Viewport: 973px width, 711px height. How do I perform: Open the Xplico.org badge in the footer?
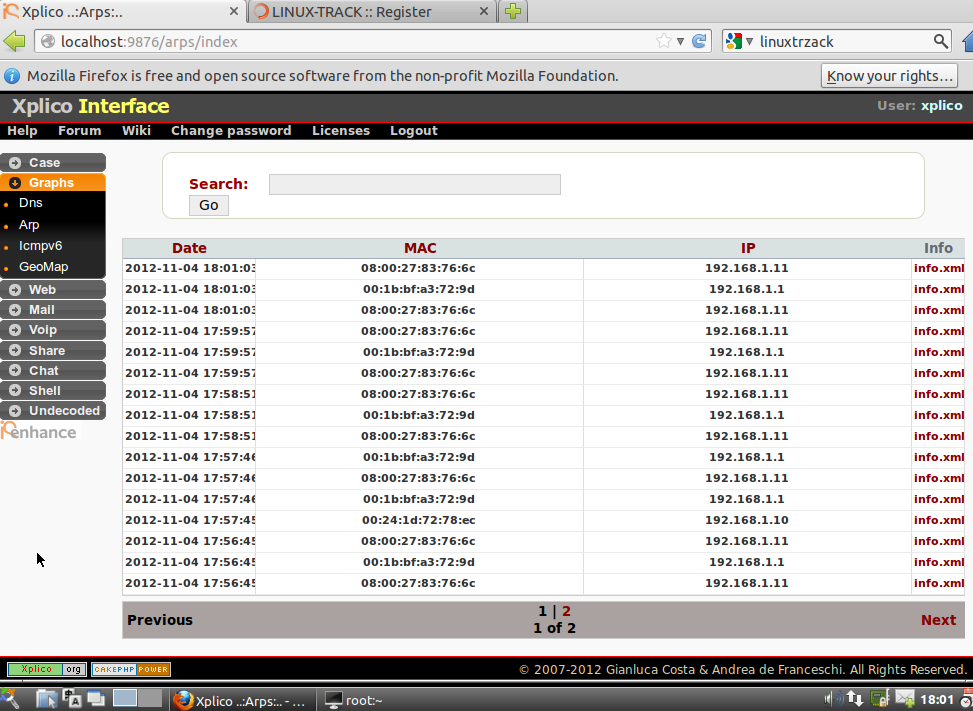47,669
